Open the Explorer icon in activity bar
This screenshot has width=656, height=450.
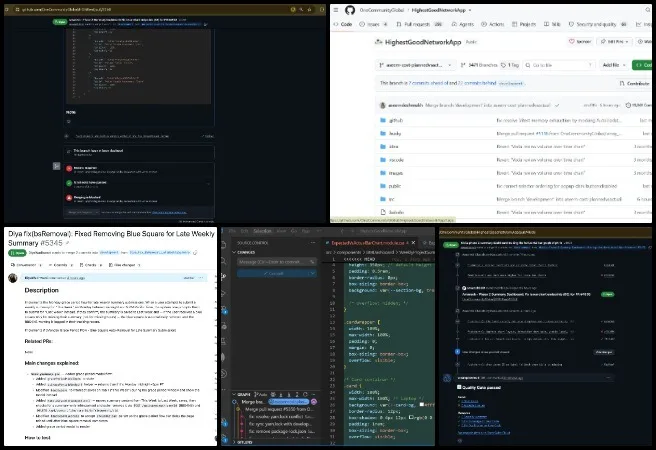[x=224, y=244]
